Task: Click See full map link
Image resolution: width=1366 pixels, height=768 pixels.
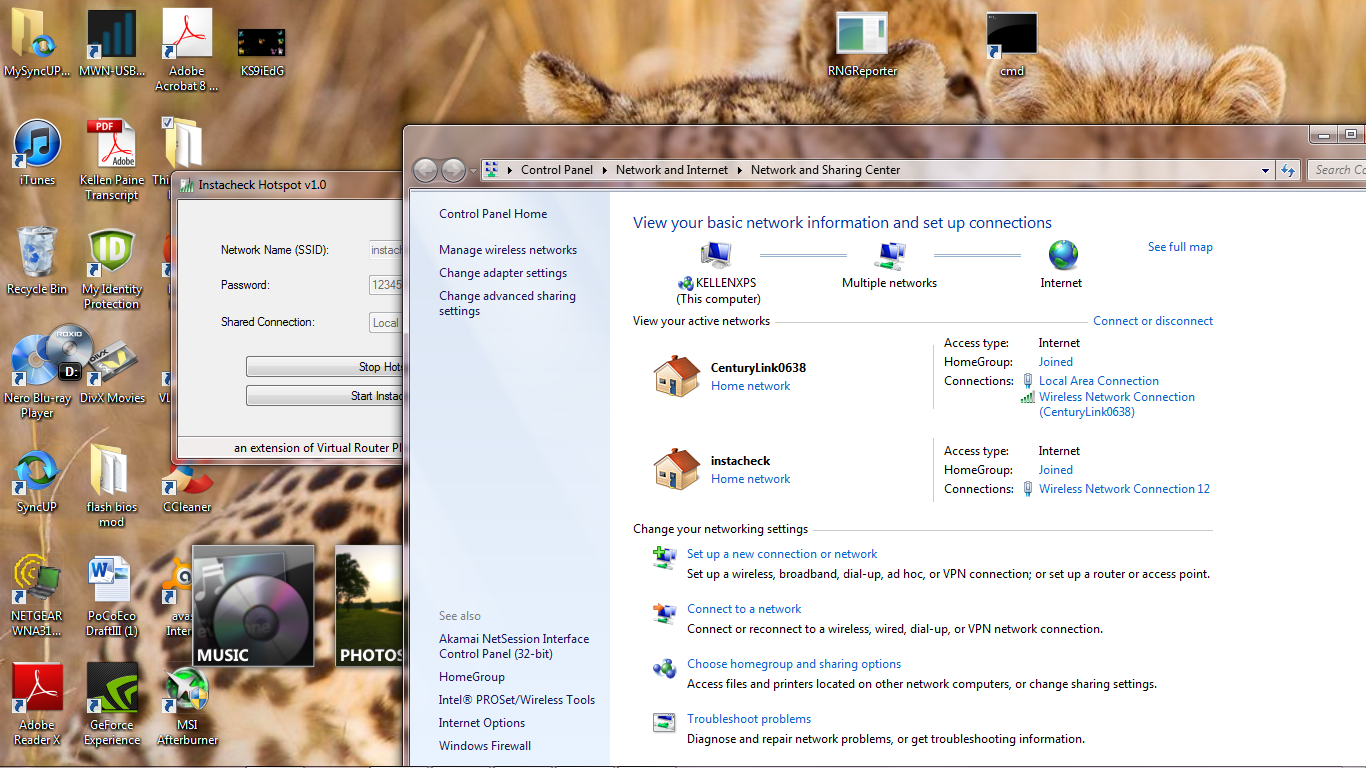Action: 1180,247
